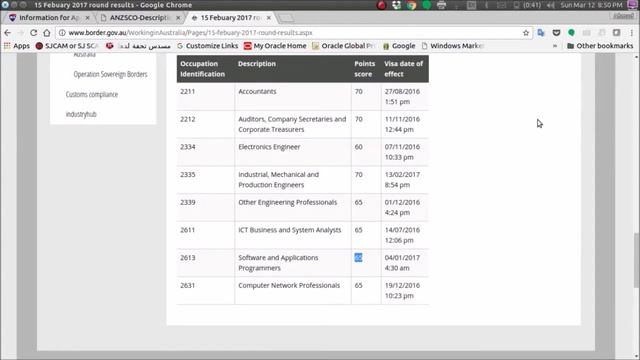Open the clock showing Sun Mar 12
Screen dimensions: 640x360
pos(591,5)
